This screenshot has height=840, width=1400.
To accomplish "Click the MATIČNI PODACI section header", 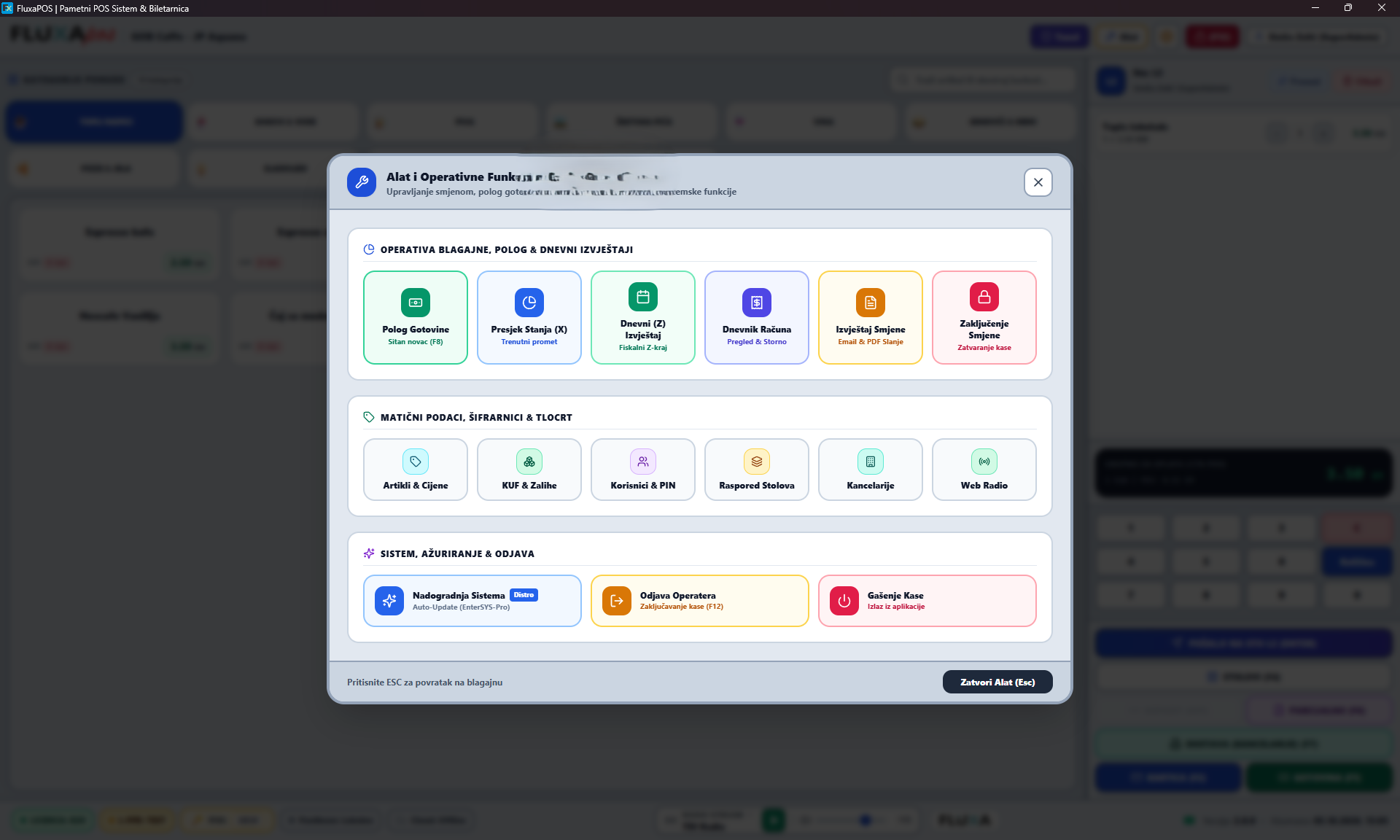I will pyautogui.click(x=476, y=417).
